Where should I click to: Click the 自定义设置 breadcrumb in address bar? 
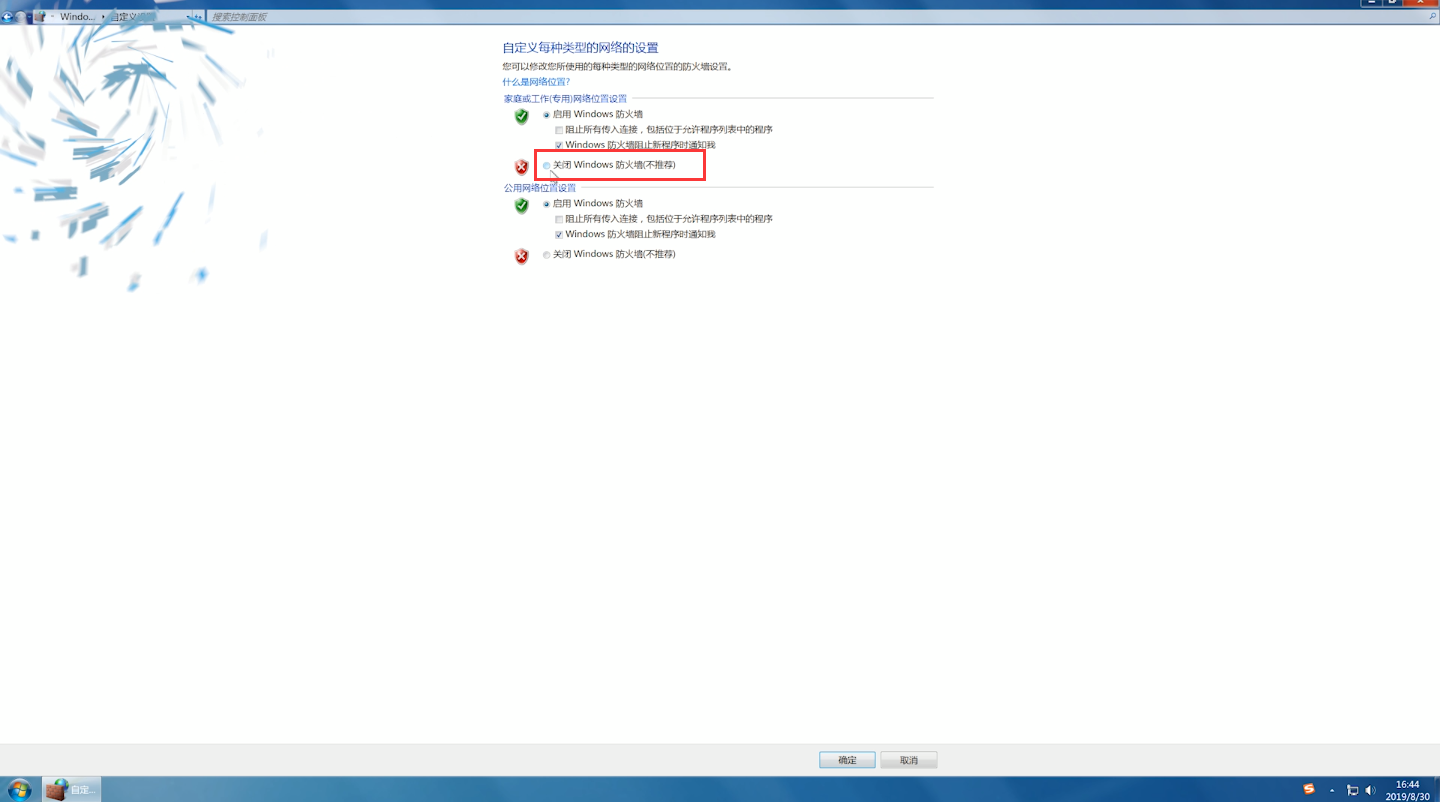(x=133, y=17)
